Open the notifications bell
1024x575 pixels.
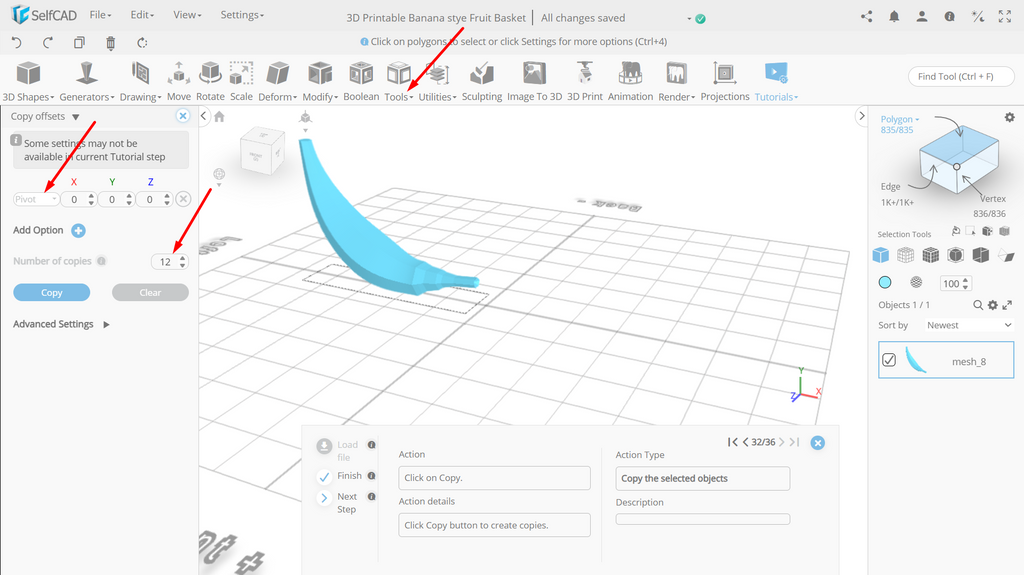pos(894,17)
